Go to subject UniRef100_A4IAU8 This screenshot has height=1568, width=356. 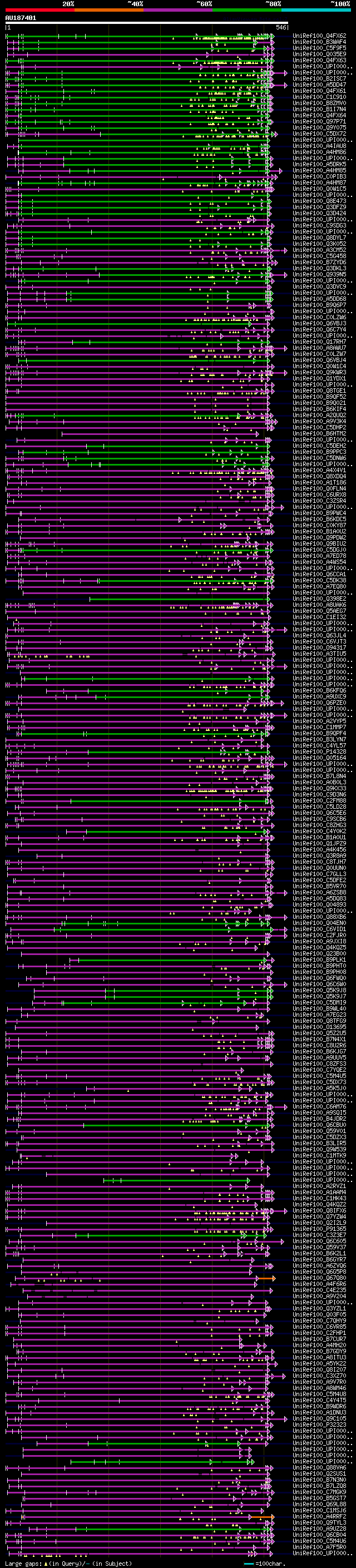(x=319, y=146)
